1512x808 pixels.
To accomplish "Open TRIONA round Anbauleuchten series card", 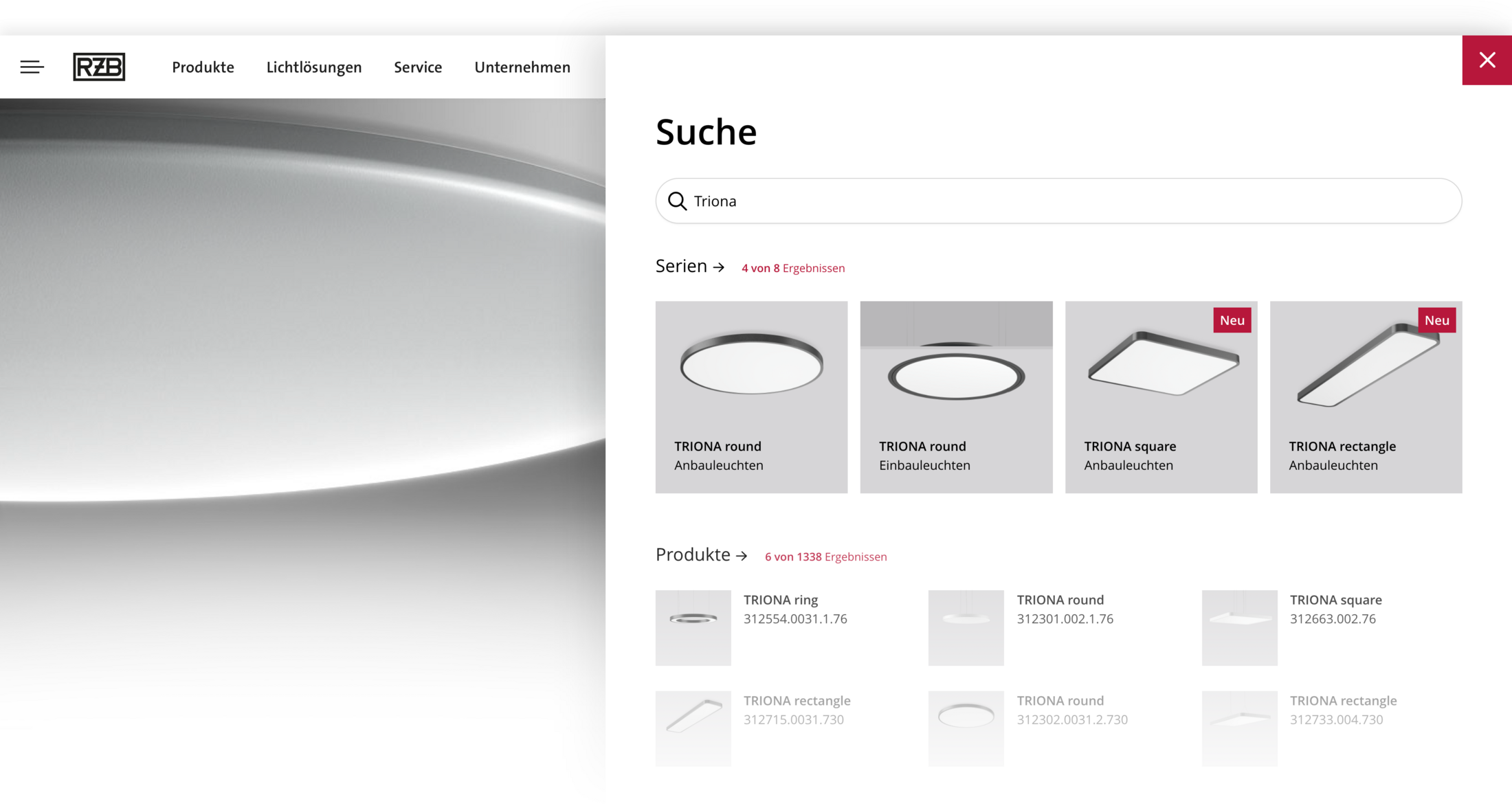I will tap(751, 396).
